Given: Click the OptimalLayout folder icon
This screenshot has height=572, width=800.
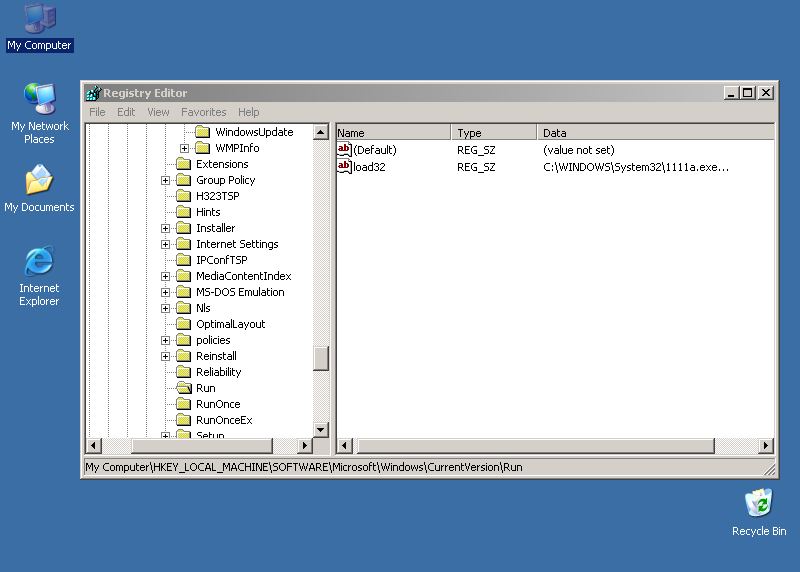Looking at the screenshot, I should (x=184, y=324).
